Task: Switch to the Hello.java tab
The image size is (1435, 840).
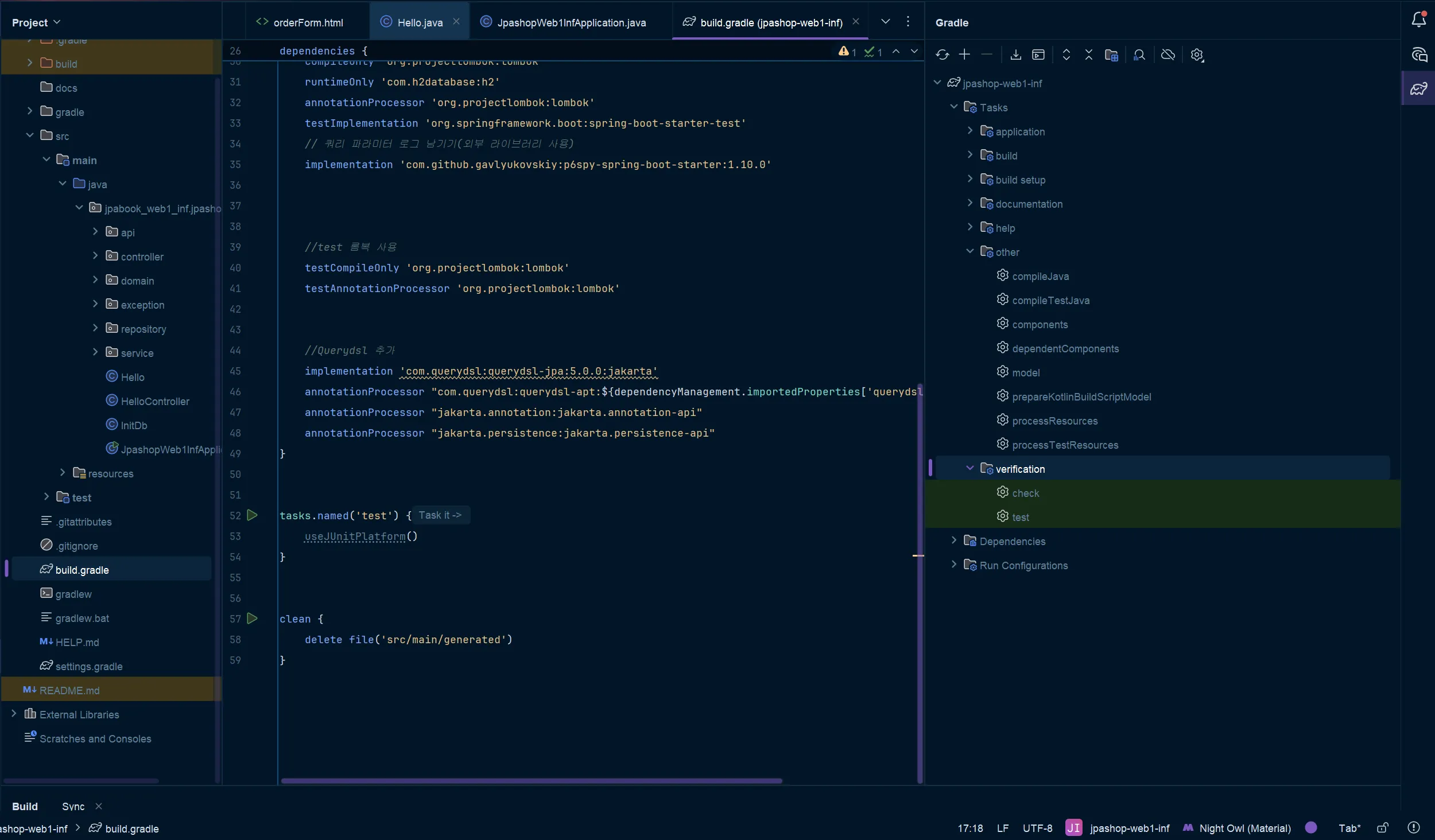Action: (420, 22)
